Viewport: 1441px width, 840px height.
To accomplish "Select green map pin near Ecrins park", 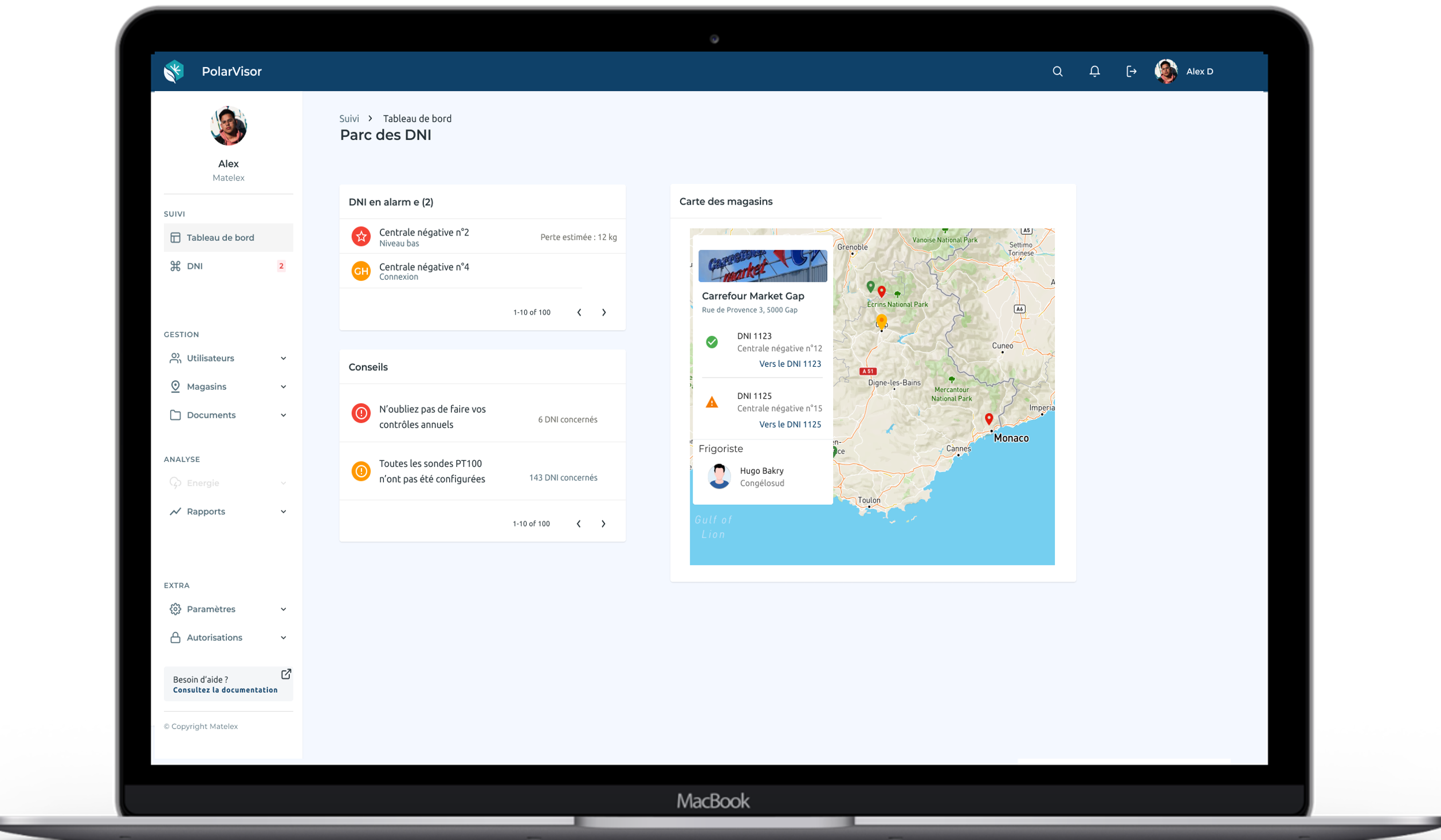I will pyautogui.click(x=871, y=286).
